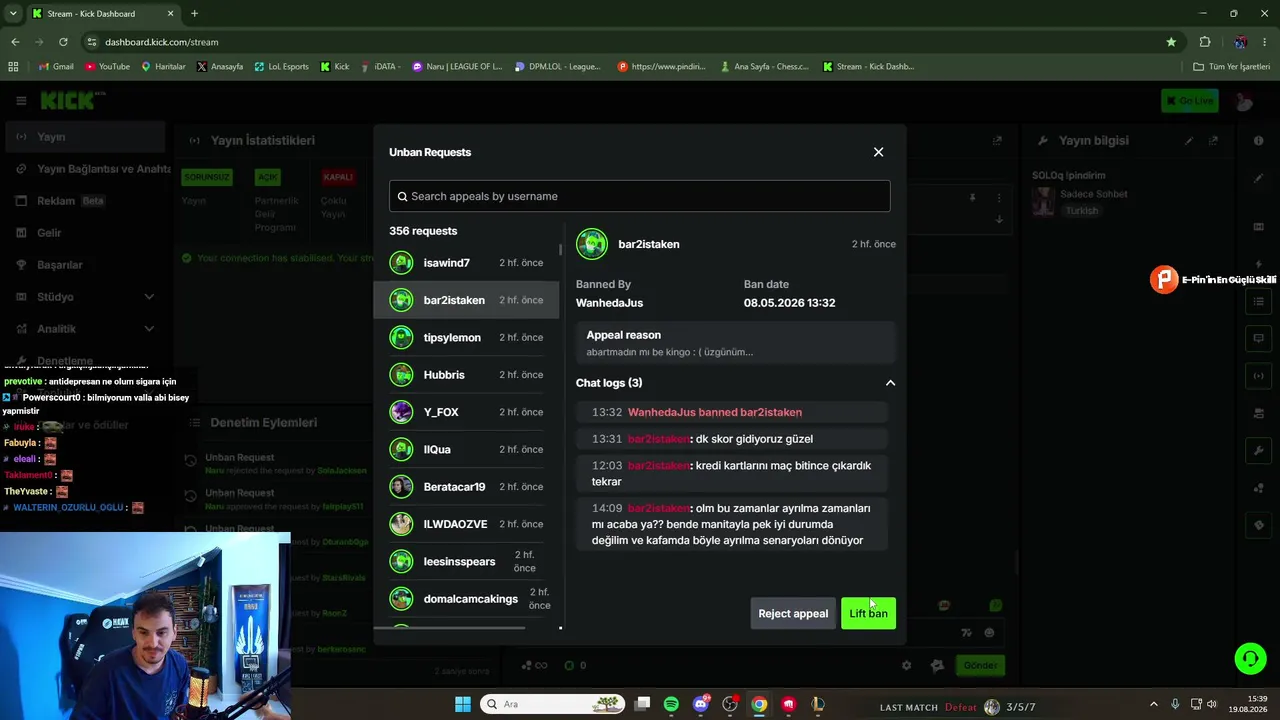This screenshot has width=1280, height=720.
Task: Collapse the Chat logs section
Action: (x=890, y=383)
